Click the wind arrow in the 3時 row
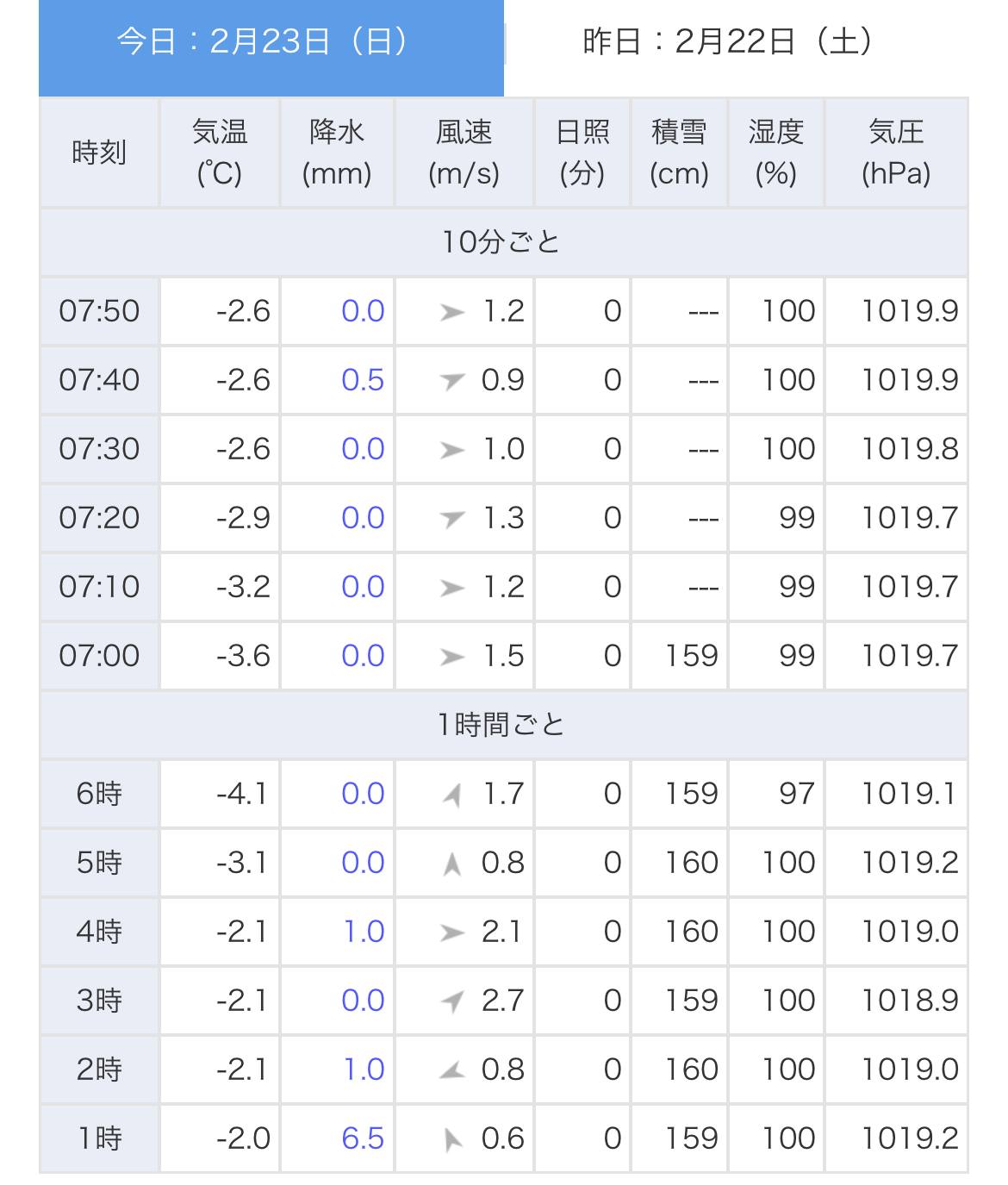The height and width of the screenshot is (1185, 1008). tap(451, 1001)
